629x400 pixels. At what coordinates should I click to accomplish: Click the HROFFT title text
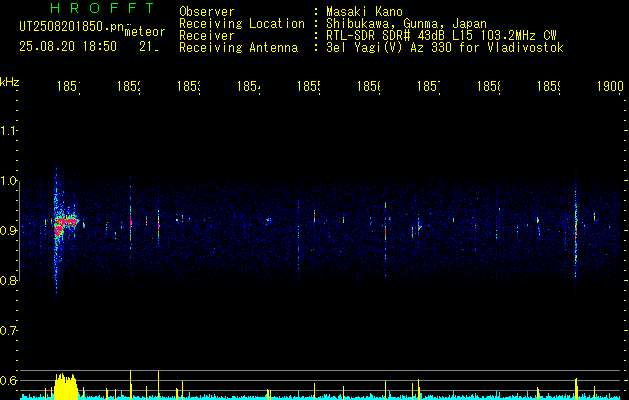(x=103, y=8)
